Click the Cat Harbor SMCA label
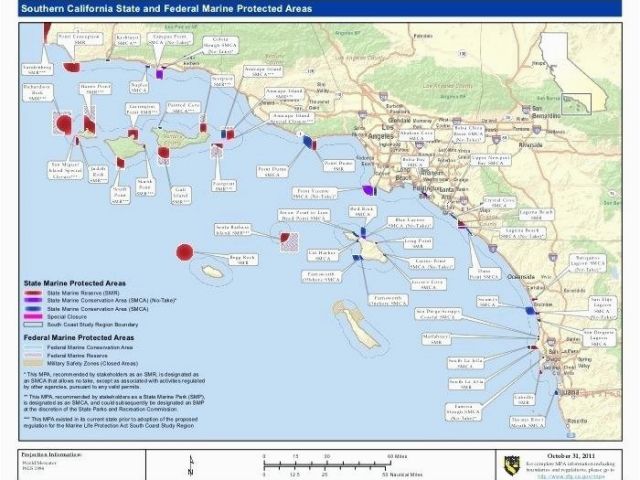Screen dimensions: 640x480 [x=322, y=256]
